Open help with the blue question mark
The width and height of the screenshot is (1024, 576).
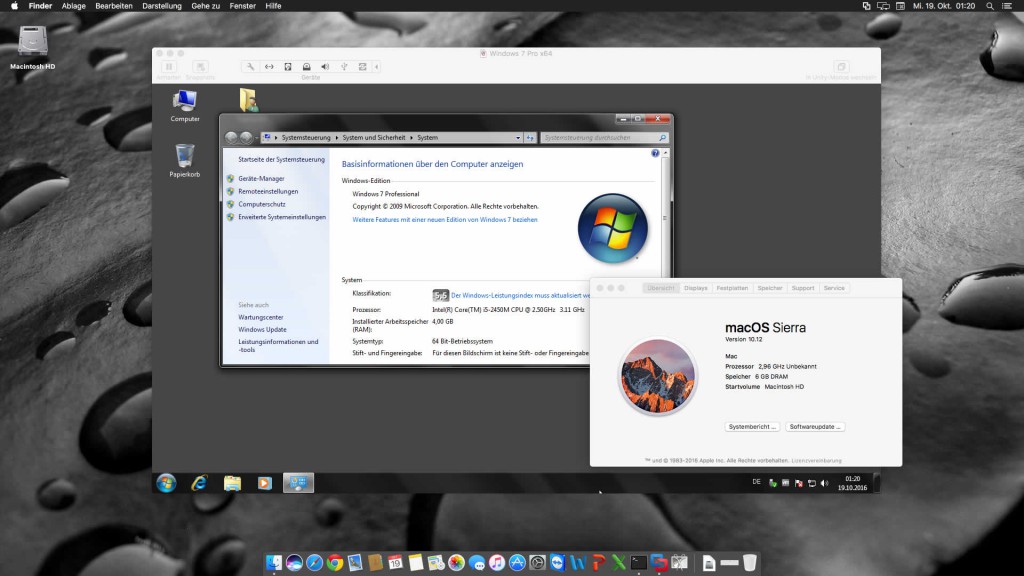[x=655, y=153]
